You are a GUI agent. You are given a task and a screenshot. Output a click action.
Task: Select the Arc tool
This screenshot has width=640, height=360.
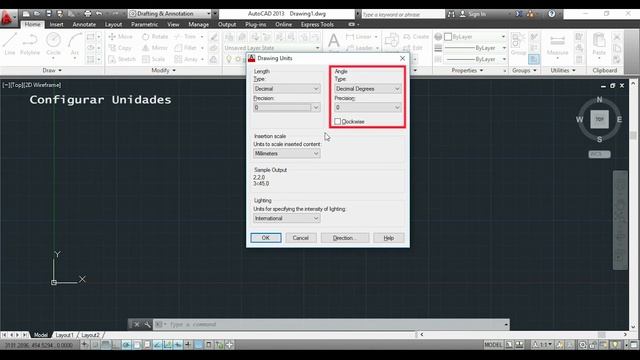[x=74, y=44]
